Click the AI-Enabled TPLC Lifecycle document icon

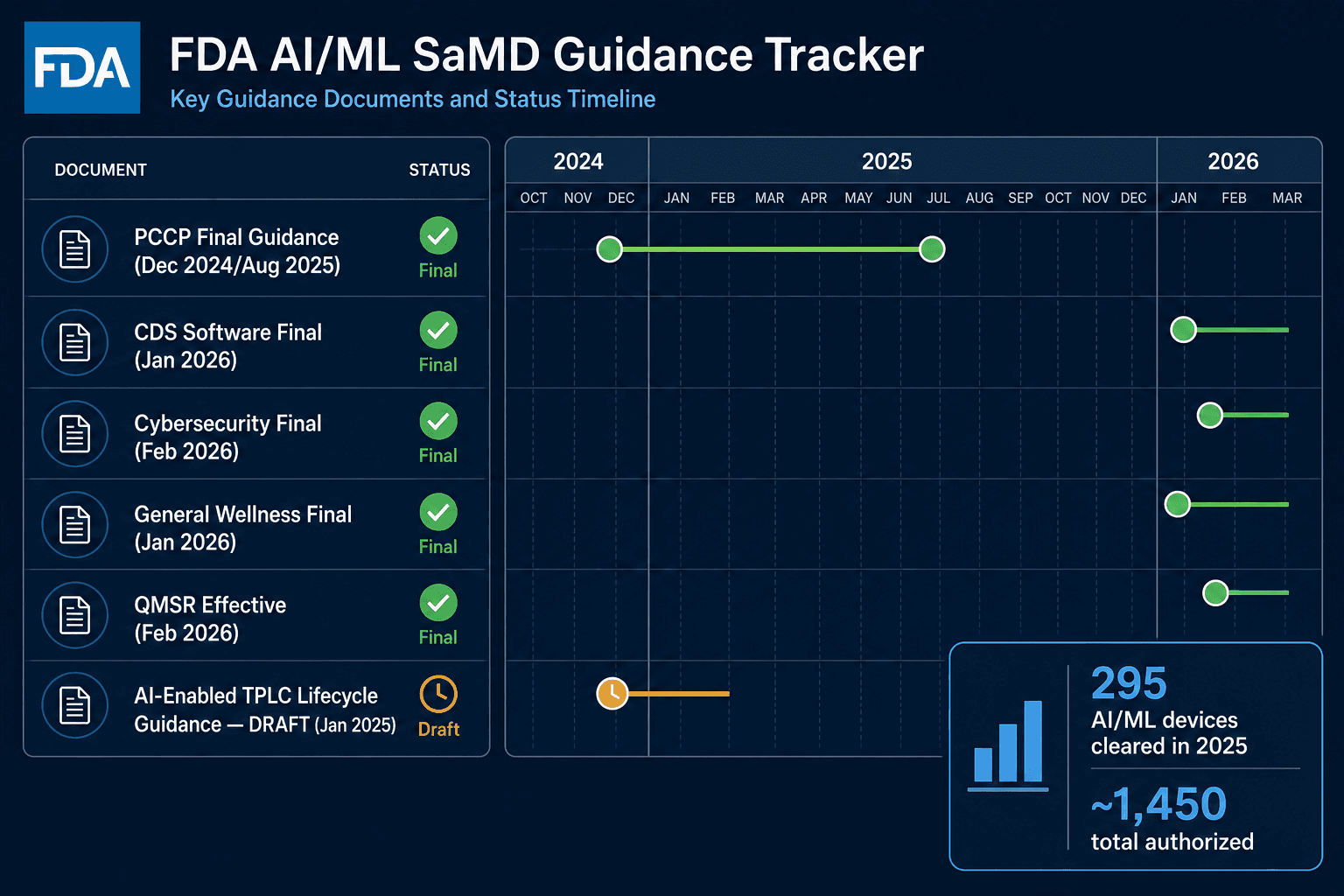click(75, 705)
